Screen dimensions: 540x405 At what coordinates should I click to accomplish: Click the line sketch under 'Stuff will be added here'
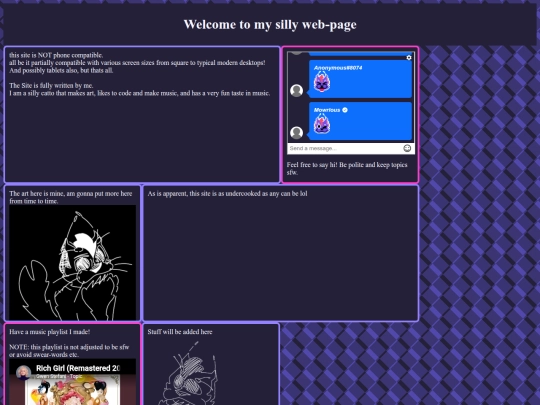click(189, 373)
